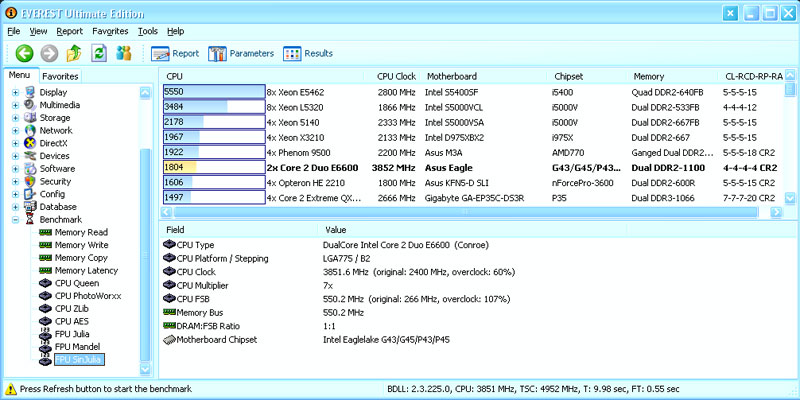This screenshot has height=400, width=800.
Task: Select FPU SinJulia benchmark item
Action: (x=79, y=360)
